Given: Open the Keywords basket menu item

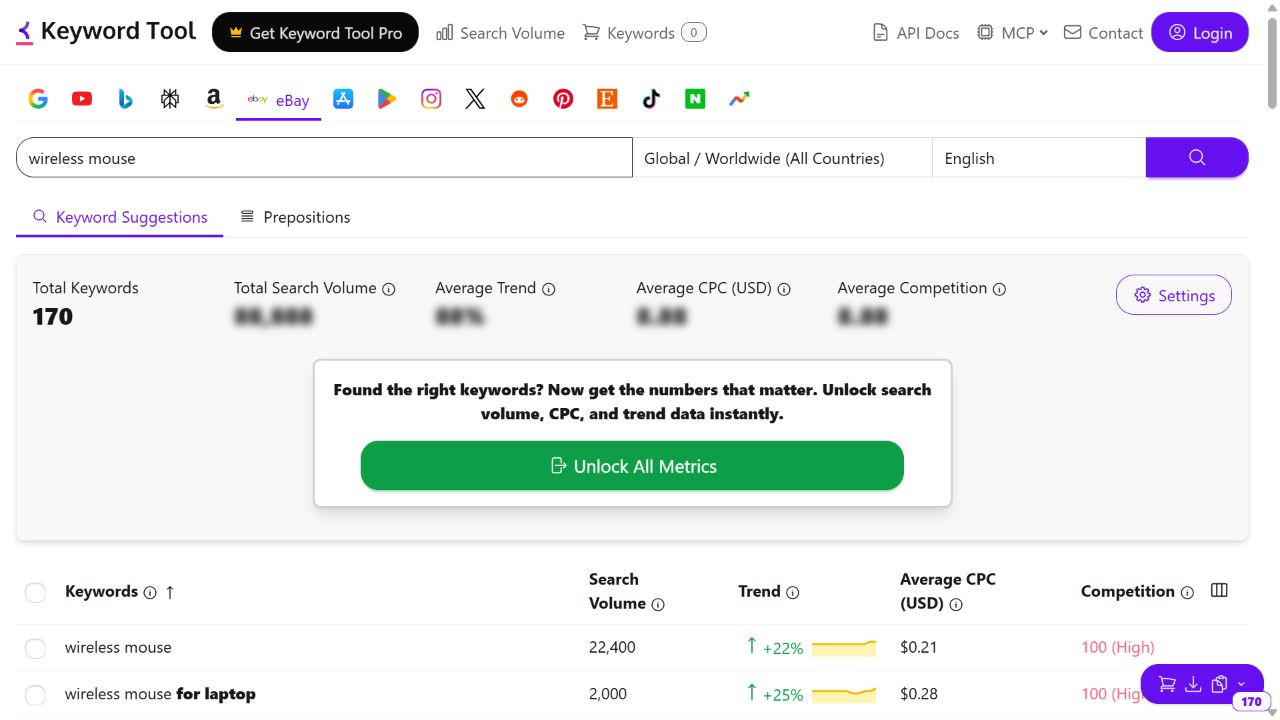Looking at the screenshot, I should click(644, 33).
